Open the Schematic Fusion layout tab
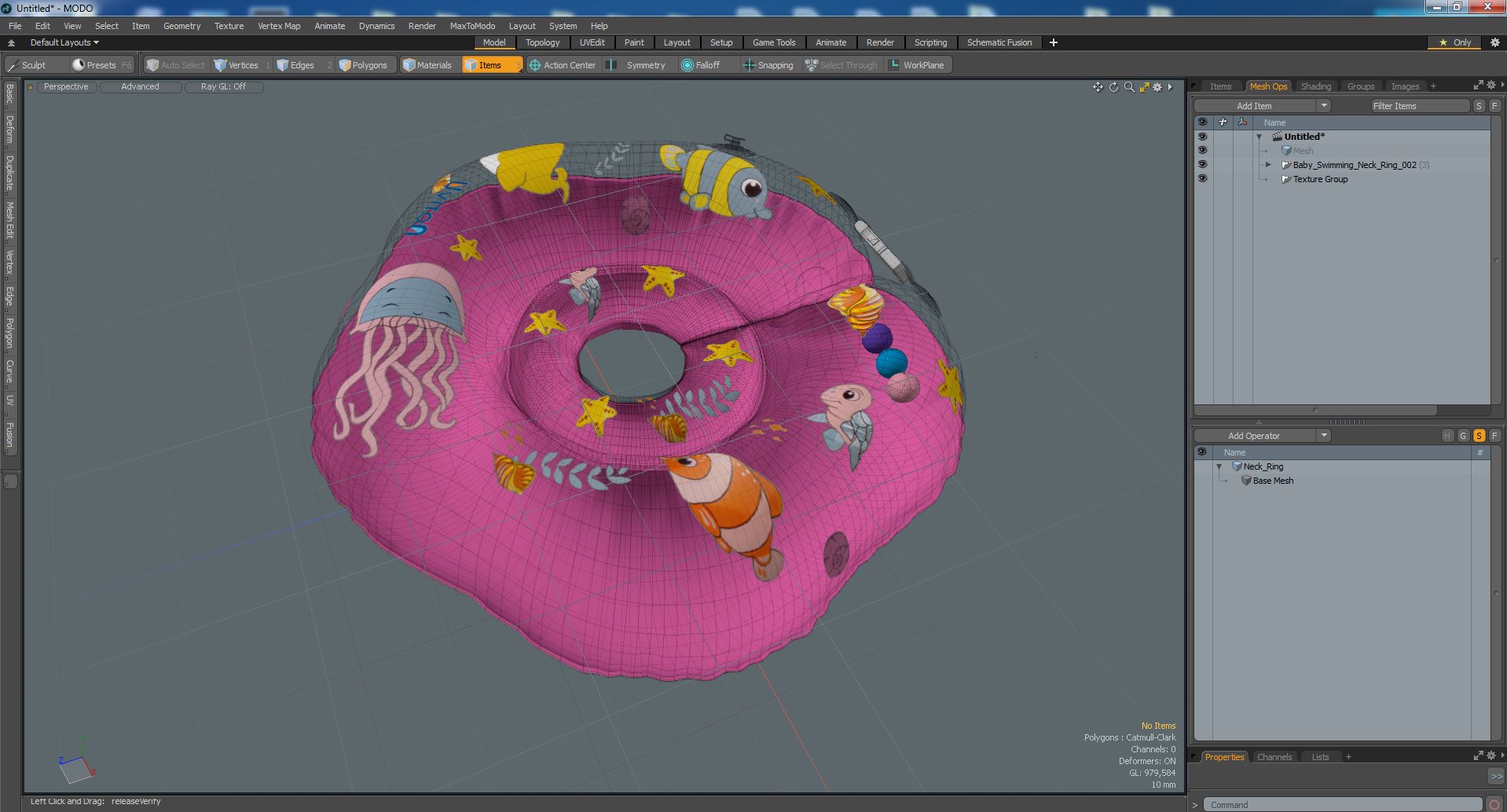 (x=999, y=42)
